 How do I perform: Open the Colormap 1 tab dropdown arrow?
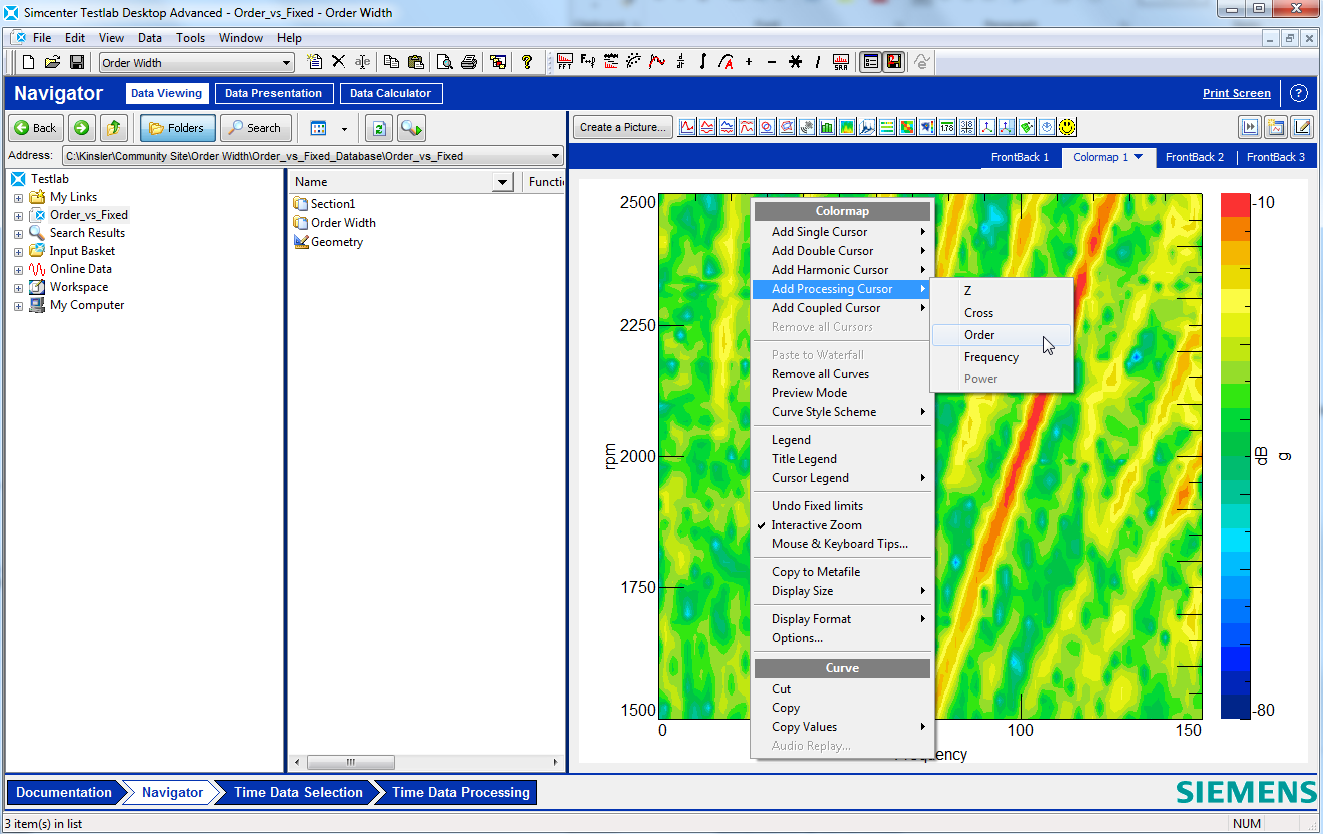tap(1138, 157)
